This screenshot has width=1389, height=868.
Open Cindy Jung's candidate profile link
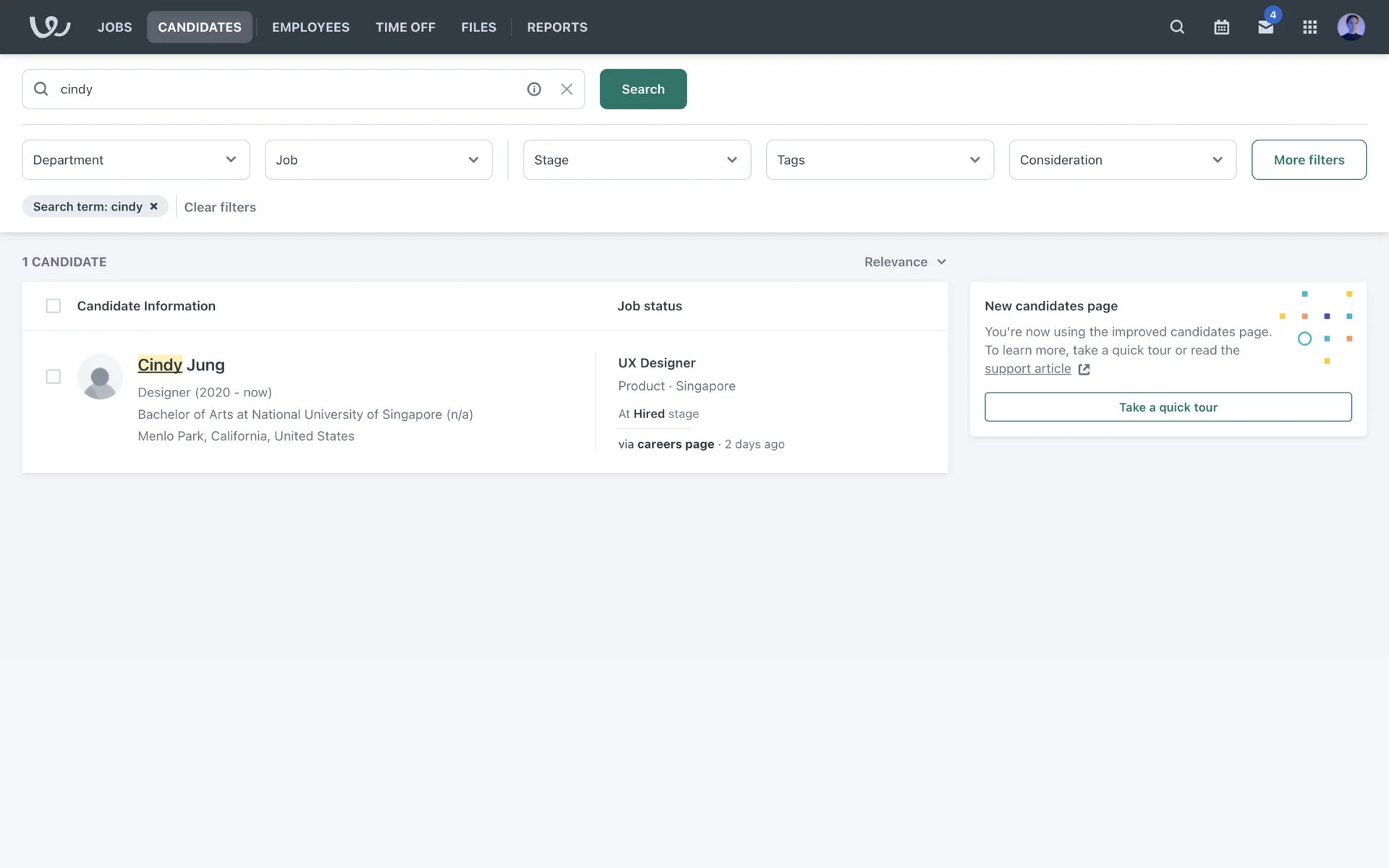(x=181, y=365)
